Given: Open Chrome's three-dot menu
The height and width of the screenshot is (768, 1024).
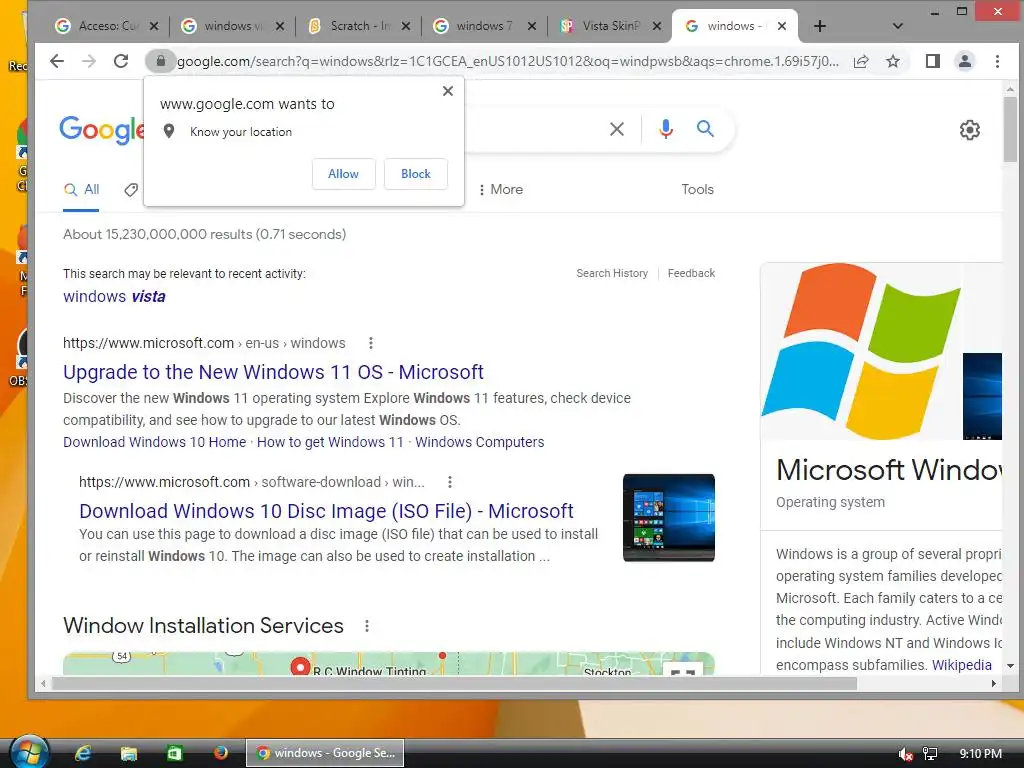Looking at the screenshot, I should (997, 61).
